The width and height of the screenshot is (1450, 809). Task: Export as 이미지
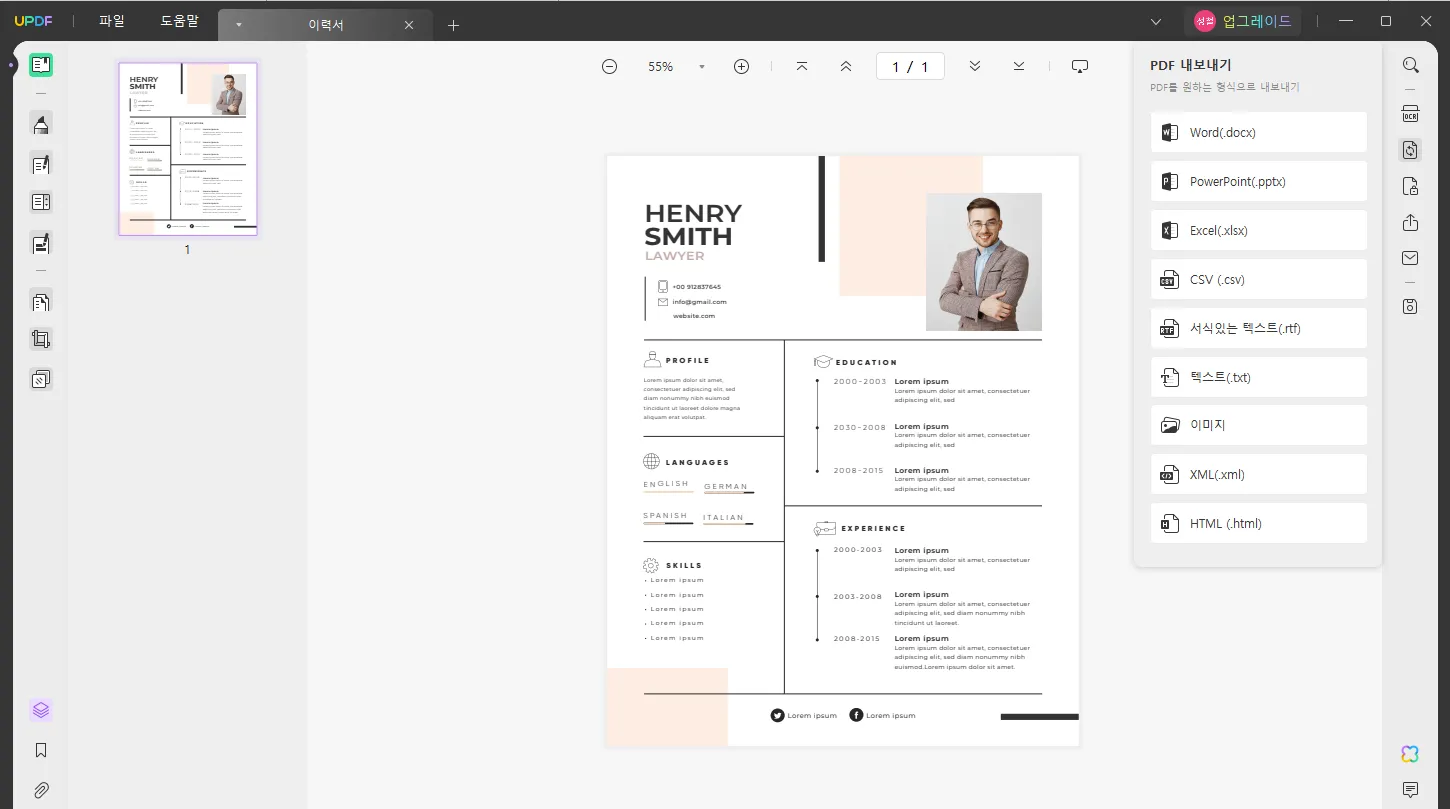(1258, 425)
